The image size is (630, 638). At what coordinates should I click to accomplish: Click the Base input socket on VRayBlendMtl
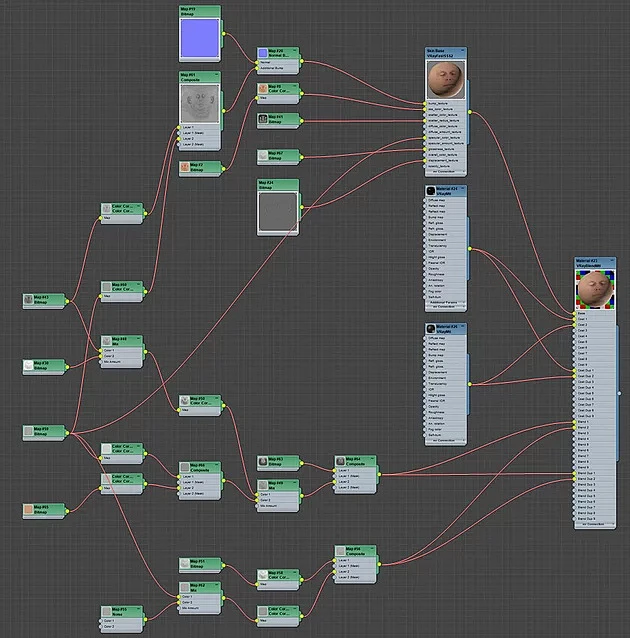pyautogui.click(x=575, y=313)
